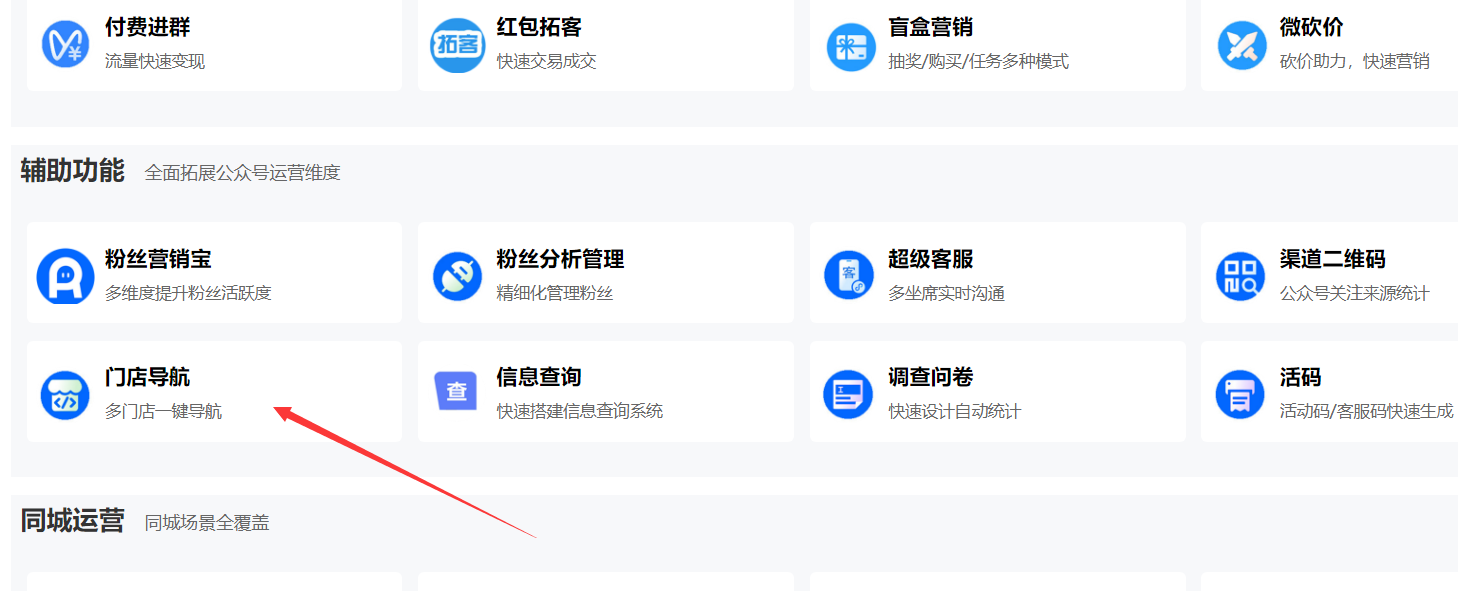Click 同城场景全覆盖 subtitle
1458x591 pixels.
[207, 523]
